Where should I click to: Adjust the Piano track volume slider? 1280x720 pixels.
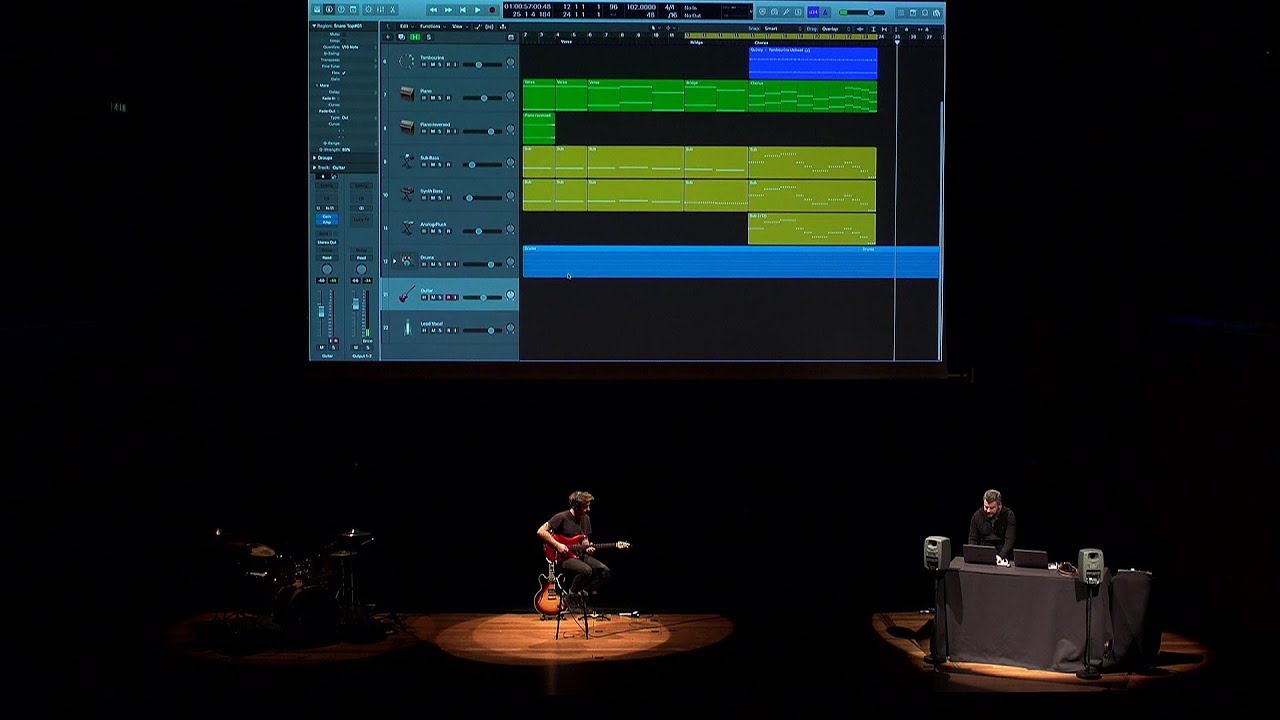(x=484, y=98)
